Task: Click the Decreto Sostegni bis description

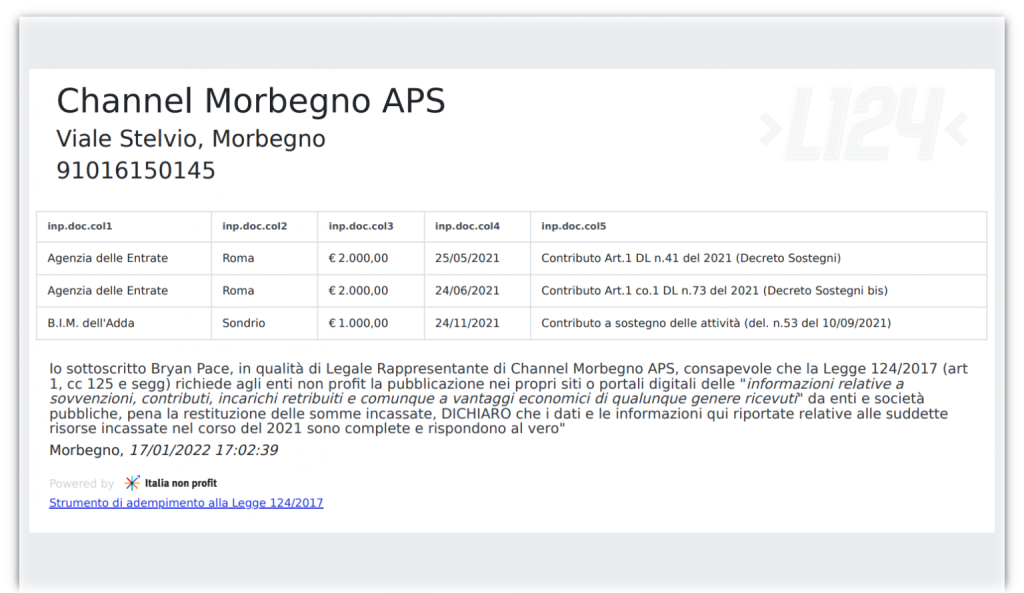Action: click(714, 291)
